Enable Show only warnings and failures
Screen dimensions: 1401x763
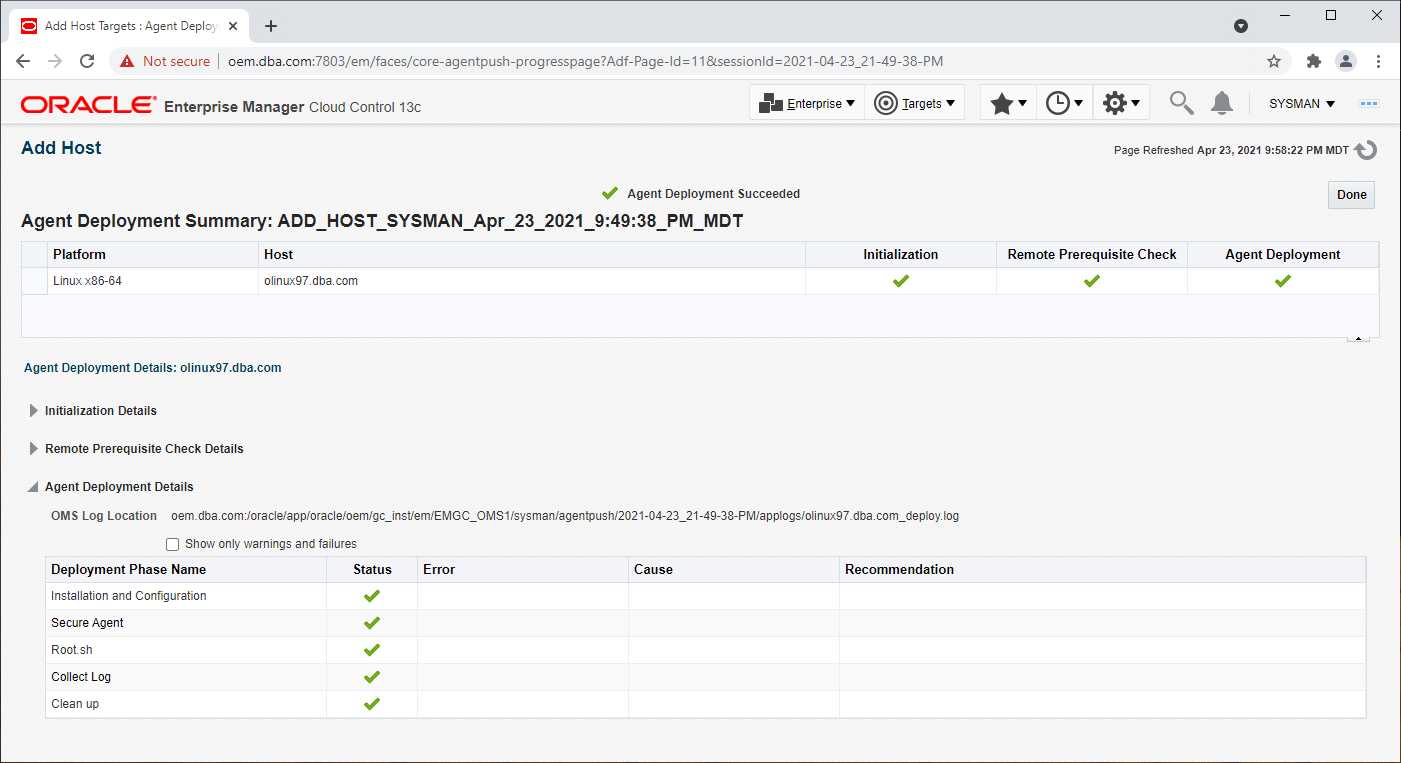(173, 544)
